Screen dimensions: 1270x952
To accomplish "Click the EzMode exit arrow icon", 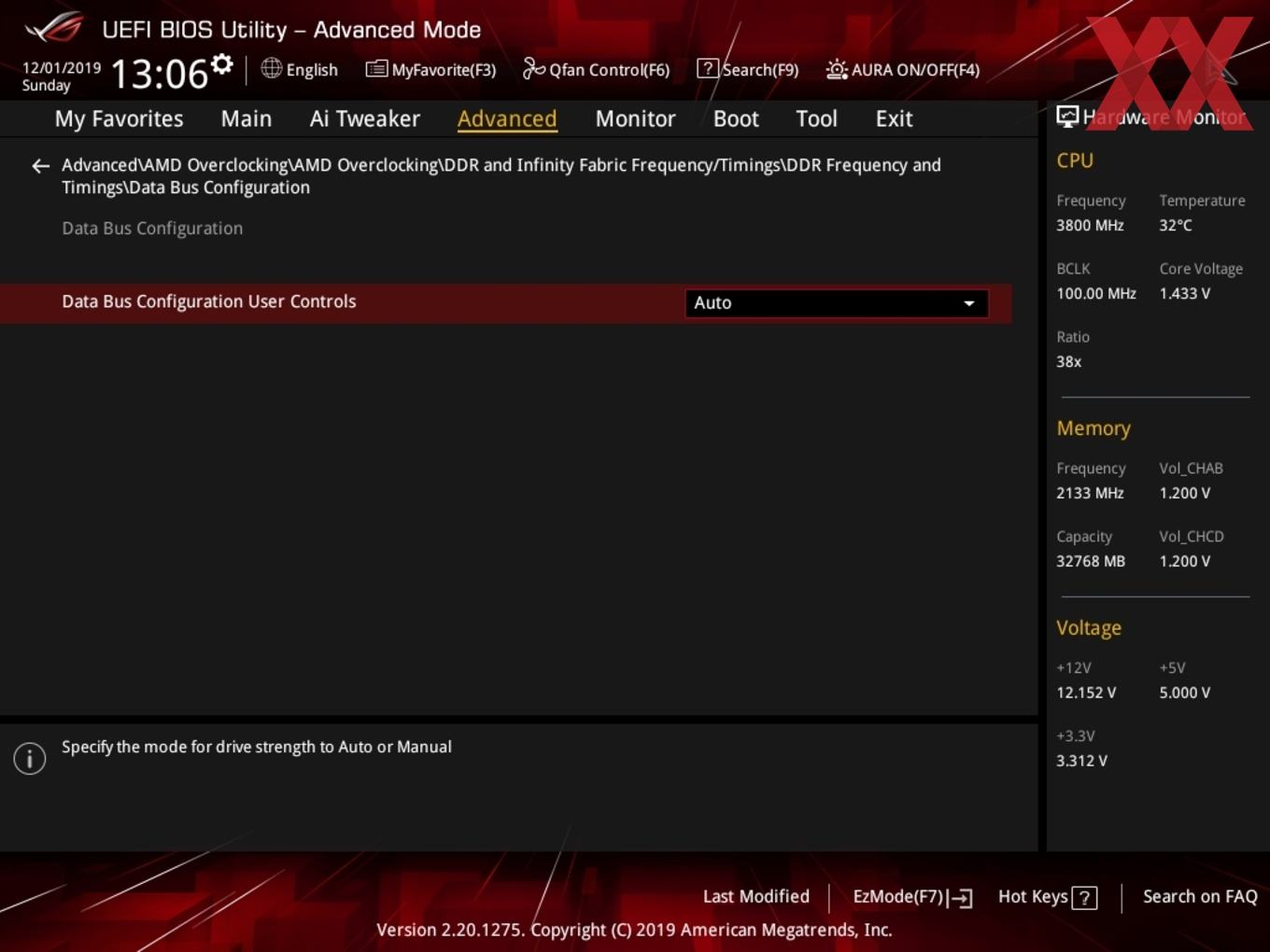I will click(x=960, y=898).
